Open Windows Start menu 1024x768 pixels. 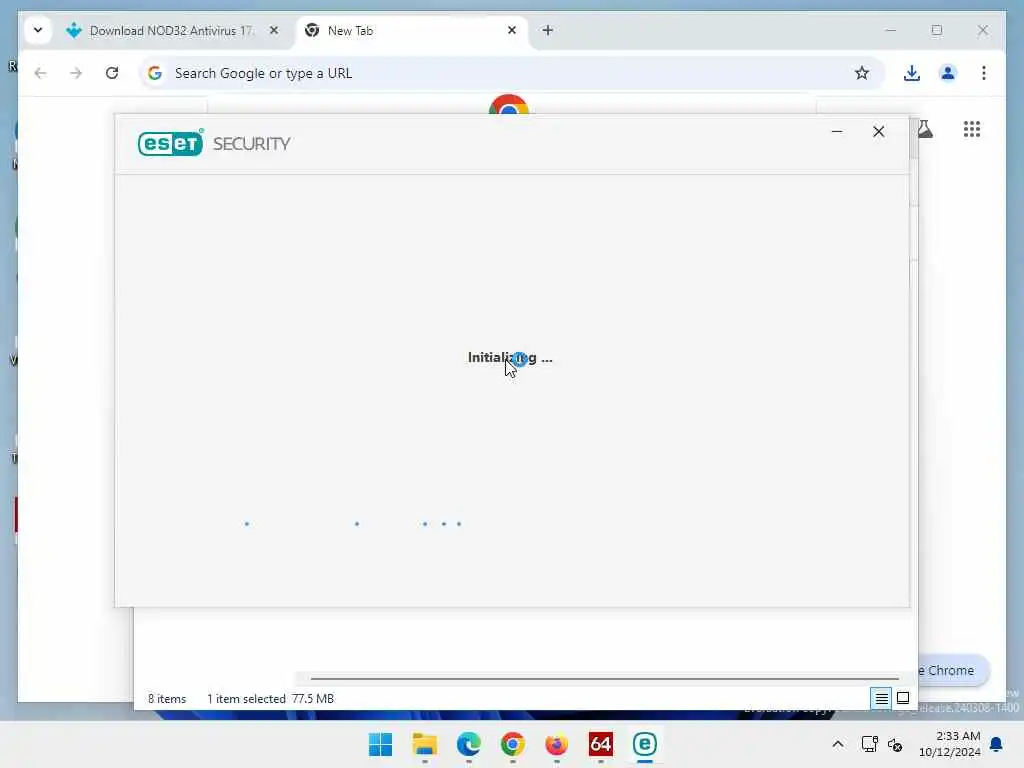[x=381, y=744]
